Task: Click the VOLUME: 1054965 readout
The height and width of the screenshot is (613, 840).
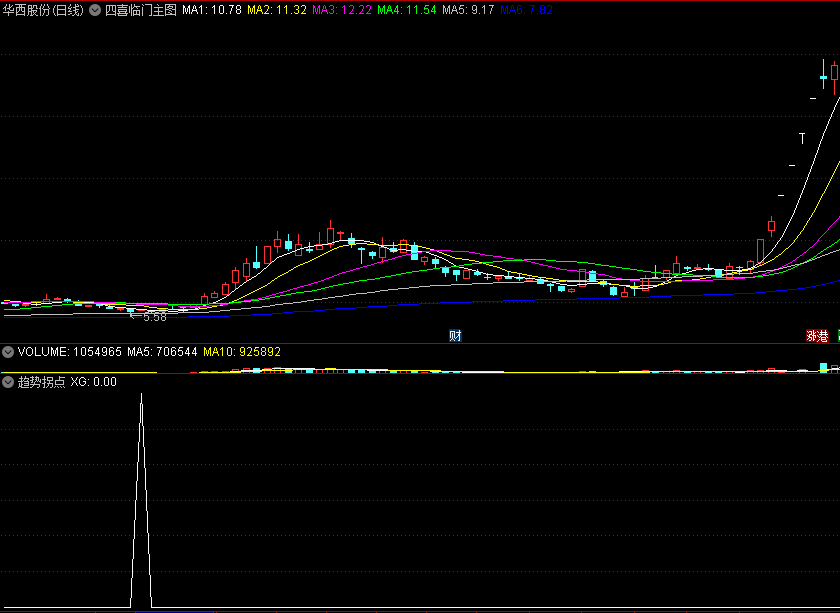Action: pyautogui.click(x=70, y=352)
